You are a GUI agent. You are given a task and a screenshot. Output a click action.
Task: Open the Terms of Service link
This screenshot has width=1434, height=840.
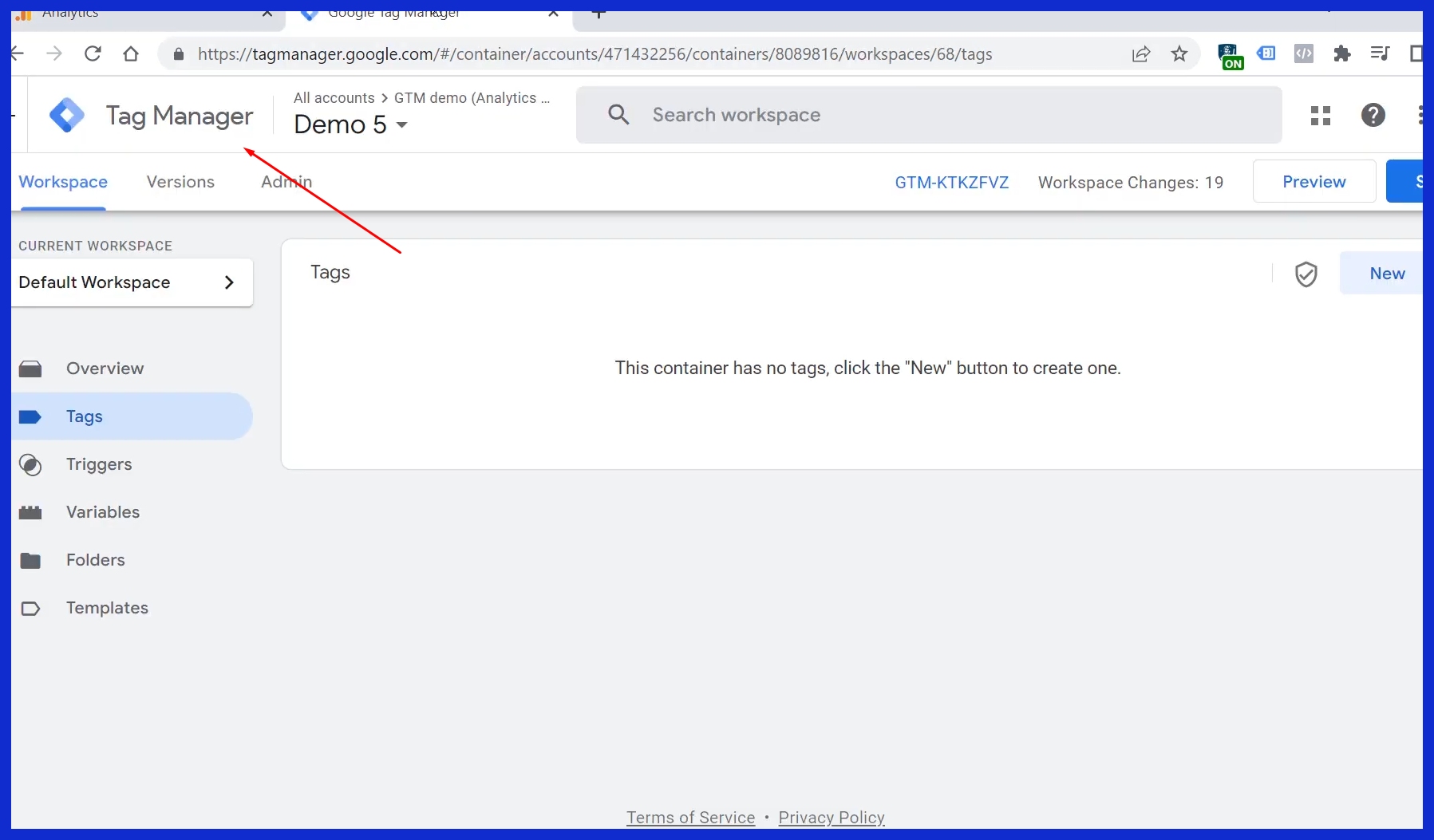click(x=690, y=818)
